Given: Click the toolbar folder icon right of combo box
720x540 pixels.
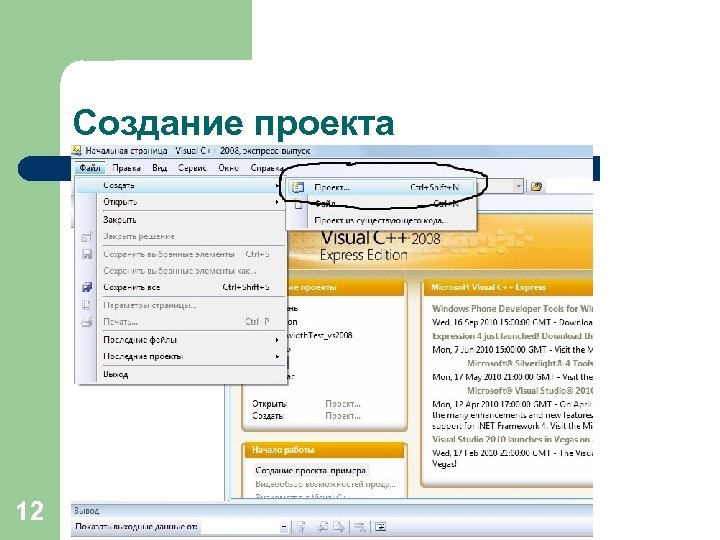Looking at the screenshot, I should [536, 186].
